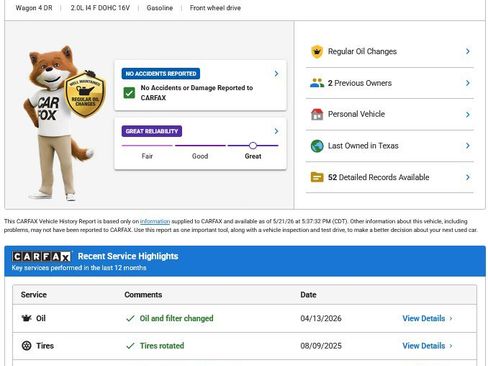Open Personal Vehicle details chevron
Image resolution: width=488 pixels, height=366 pixels.
click(x=468, y=114)
